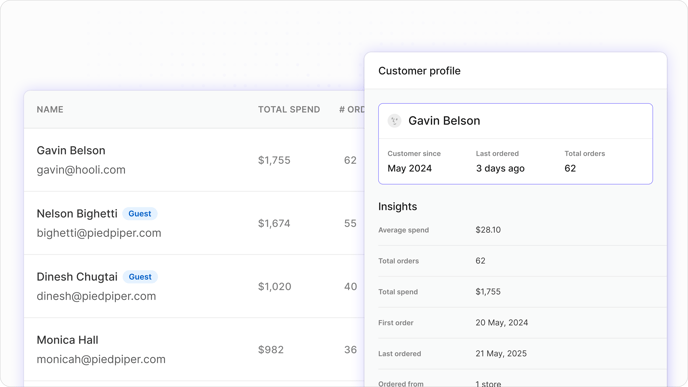This screenshot has width=688, height=387.
Task: Click the 20 May, 2024 first order date
Action: point(502,322)
